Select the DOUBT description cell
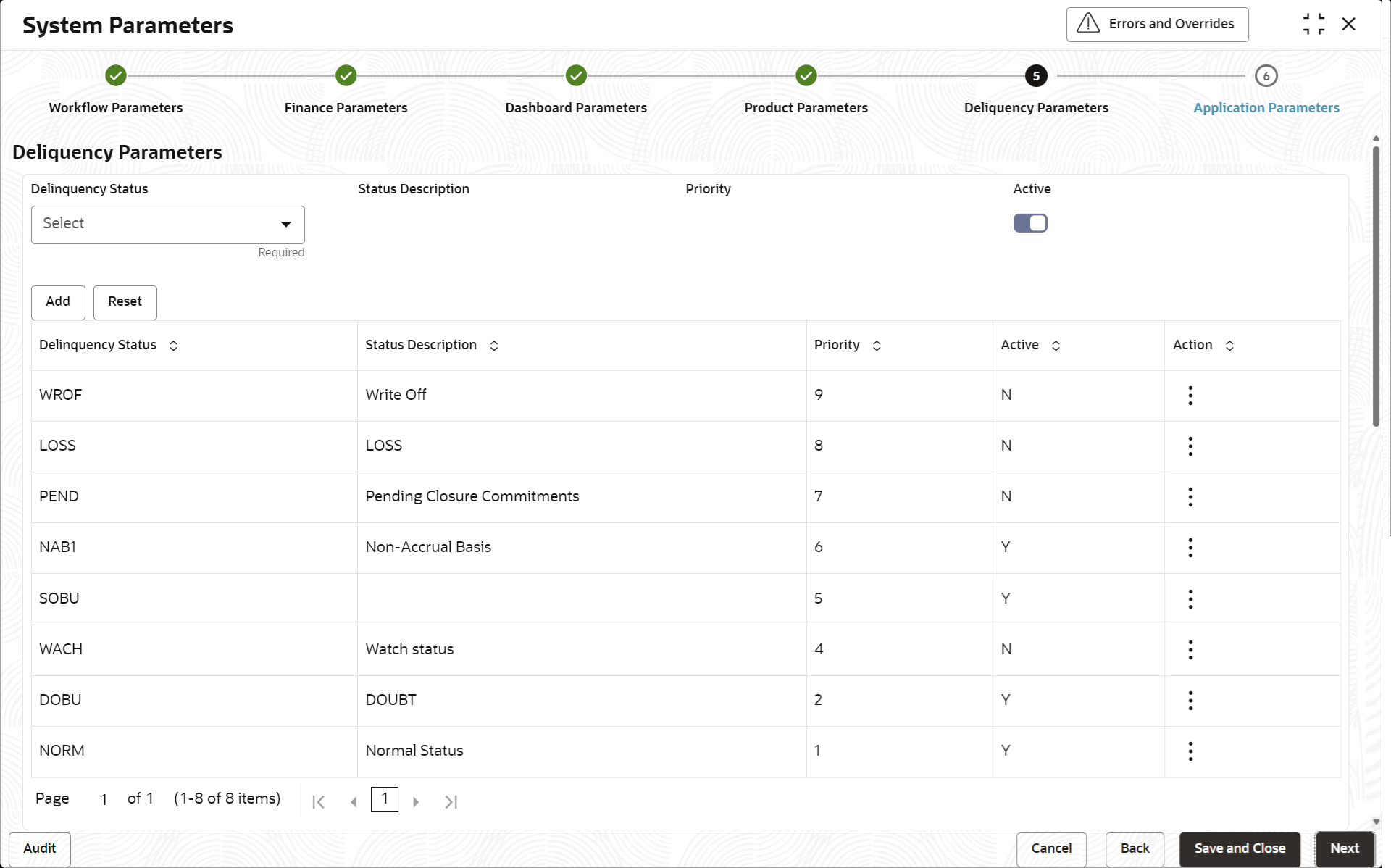The height and width of the screenshot is (868, 1391). 582,701
